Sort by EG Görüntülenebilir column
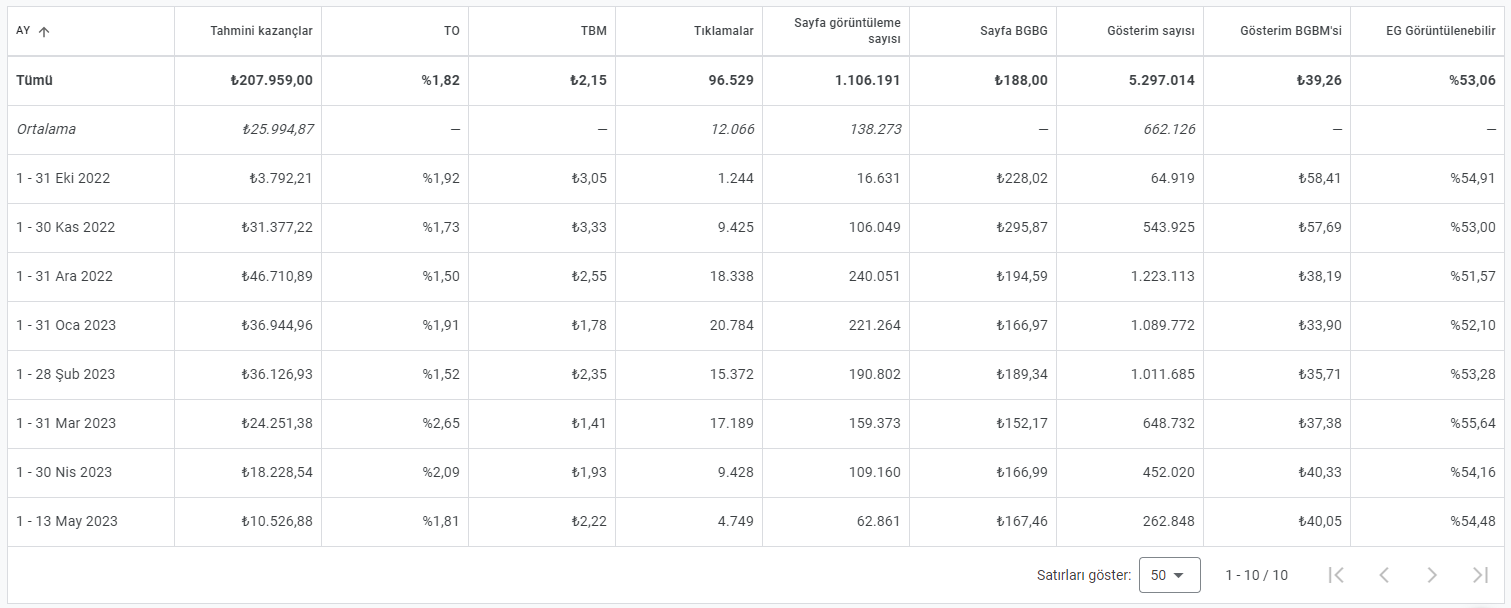Screen dimensions: 1511x608 [1441, 31]
